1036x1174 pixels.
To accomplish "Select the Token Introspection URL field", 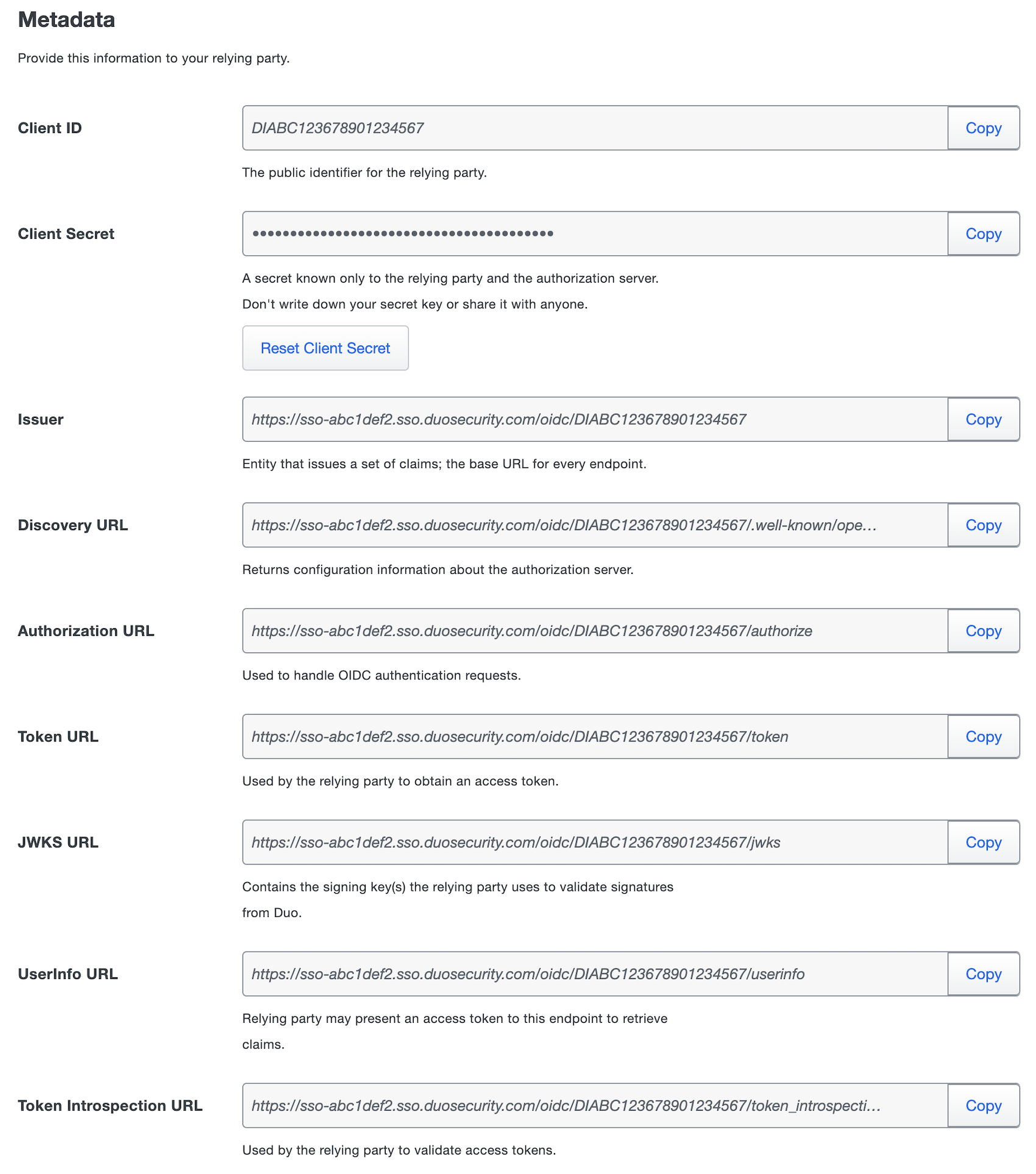I will [x=594, y=1106].
